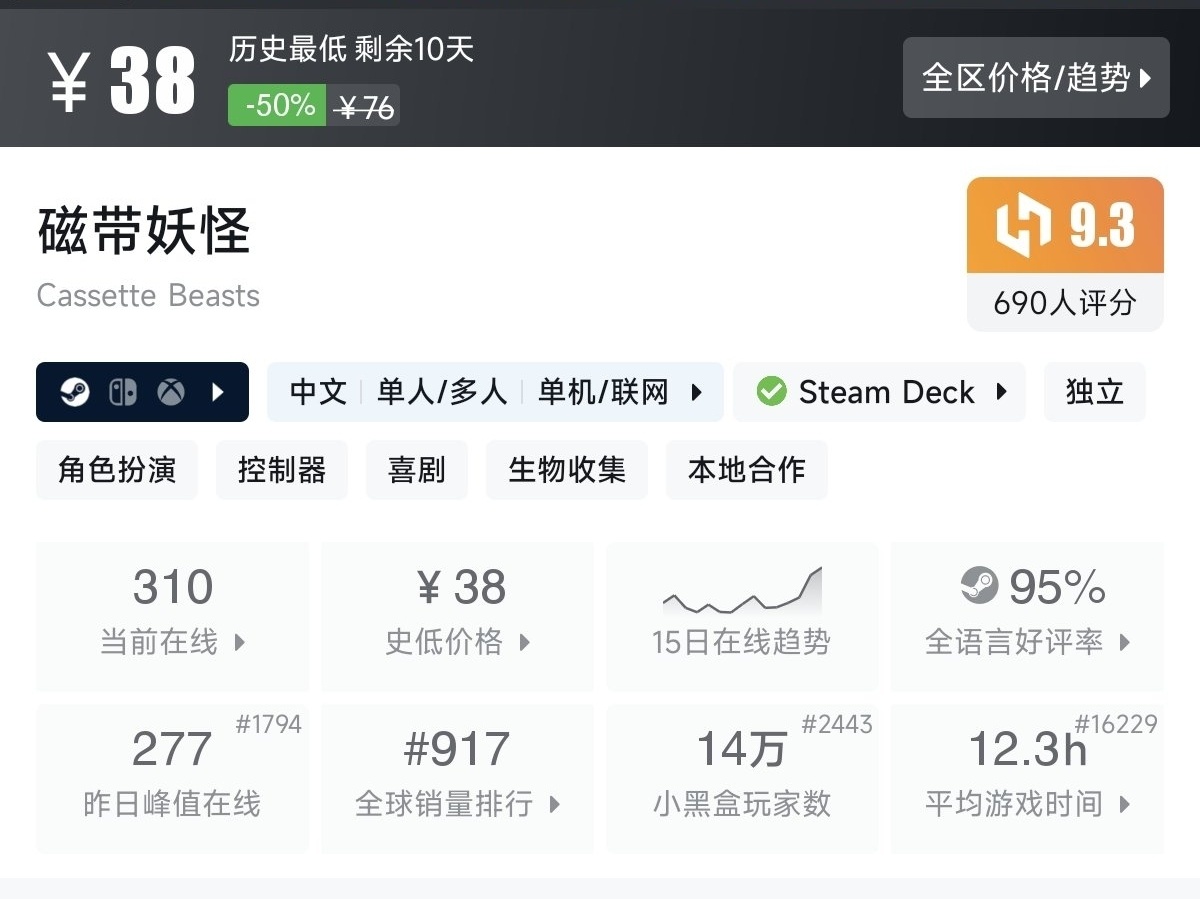Click the Steam logo beside 95%

pos(979,586)
